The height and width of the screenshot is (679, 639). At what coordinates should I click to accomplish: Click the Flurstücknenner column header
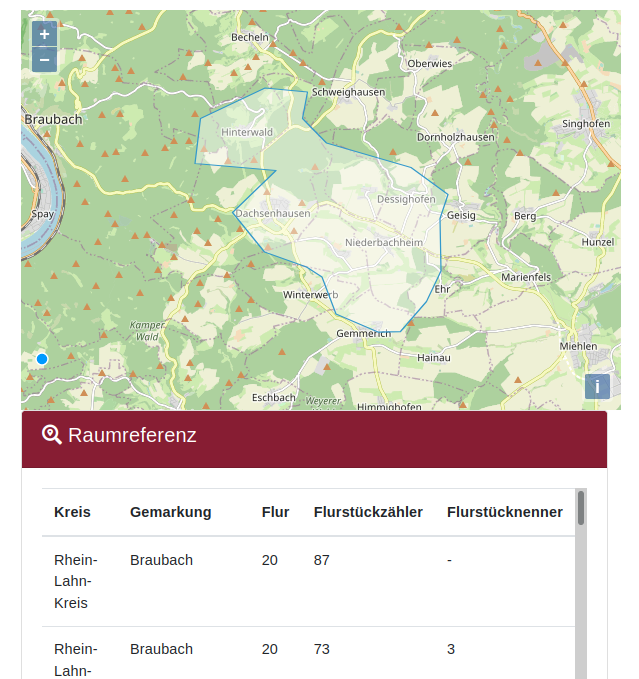(504, 512)
